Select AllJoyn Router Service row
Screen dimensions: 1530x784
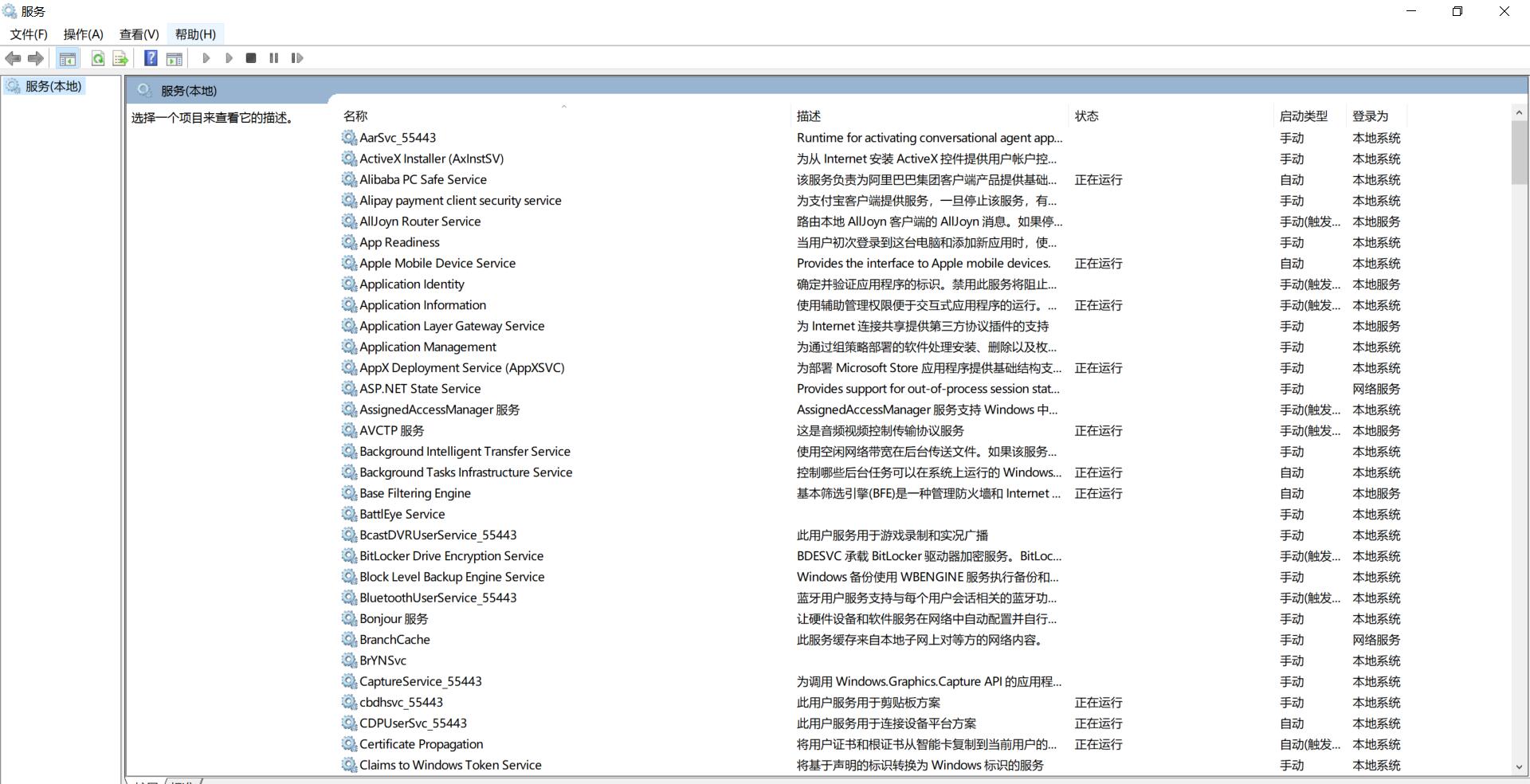(x=420, y=221)
